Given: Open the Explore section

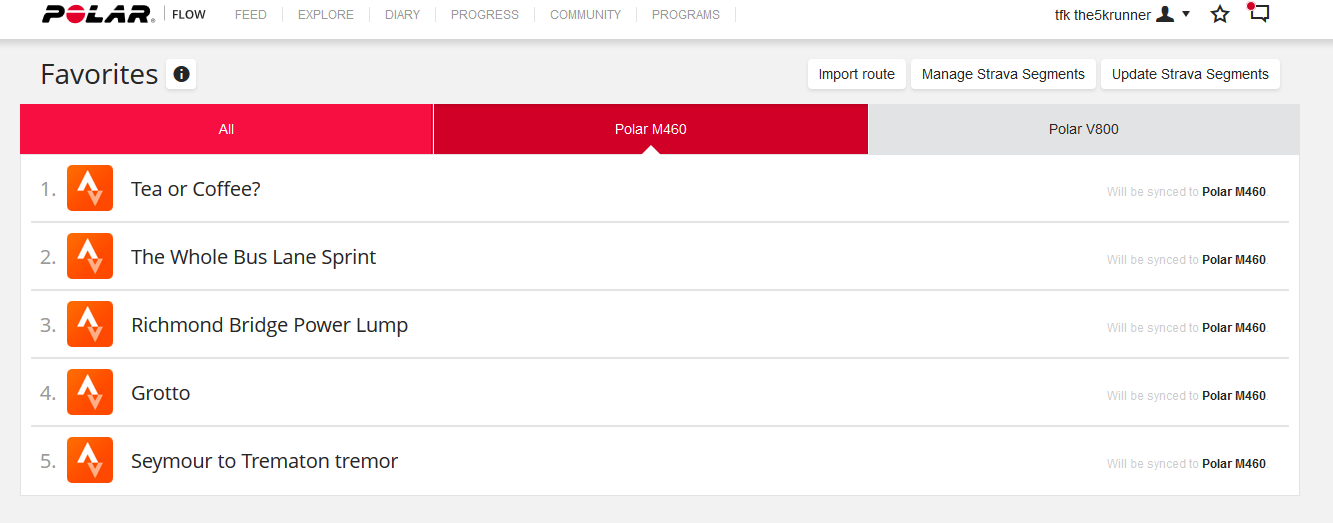Looking at the screenshot, I should [x=326, y=15].
